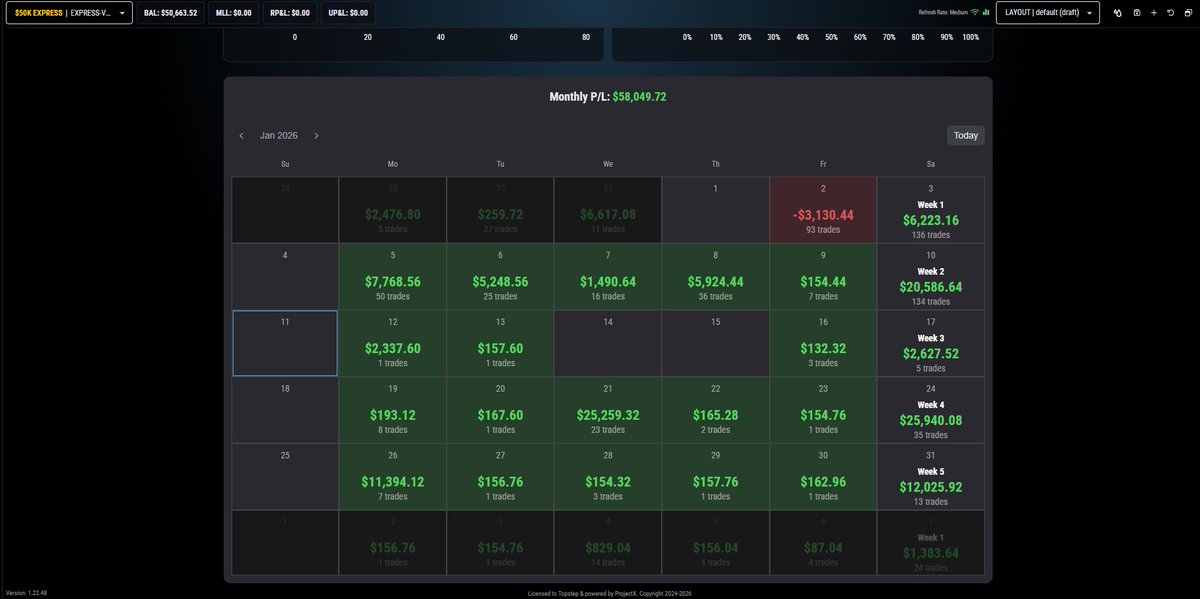This screenshot has width=1200, height=599.
Task: Expand the EXPRESS-V account selector arrow
Action: [x=124, y=12]
